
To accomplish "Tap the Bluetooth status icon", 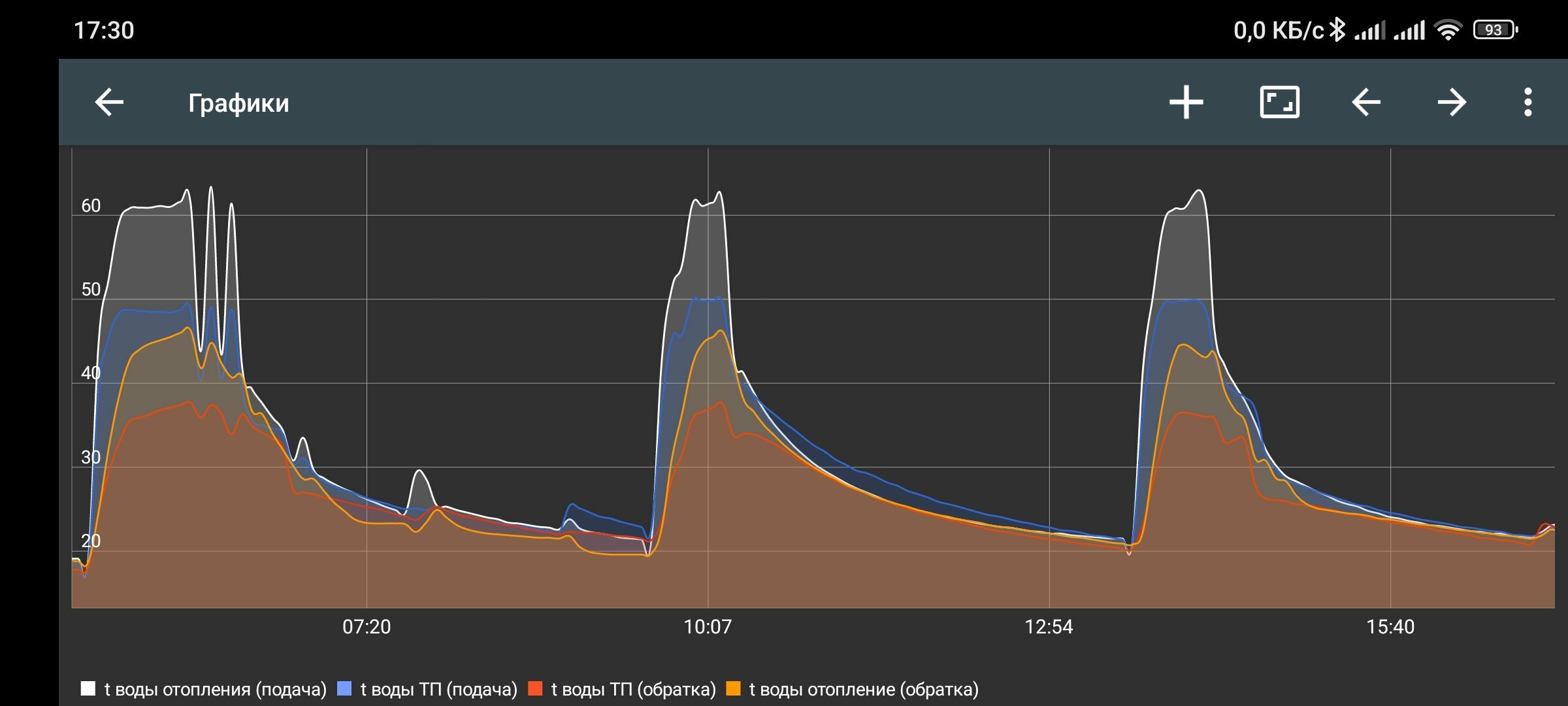I will [x=1337, y=29].
